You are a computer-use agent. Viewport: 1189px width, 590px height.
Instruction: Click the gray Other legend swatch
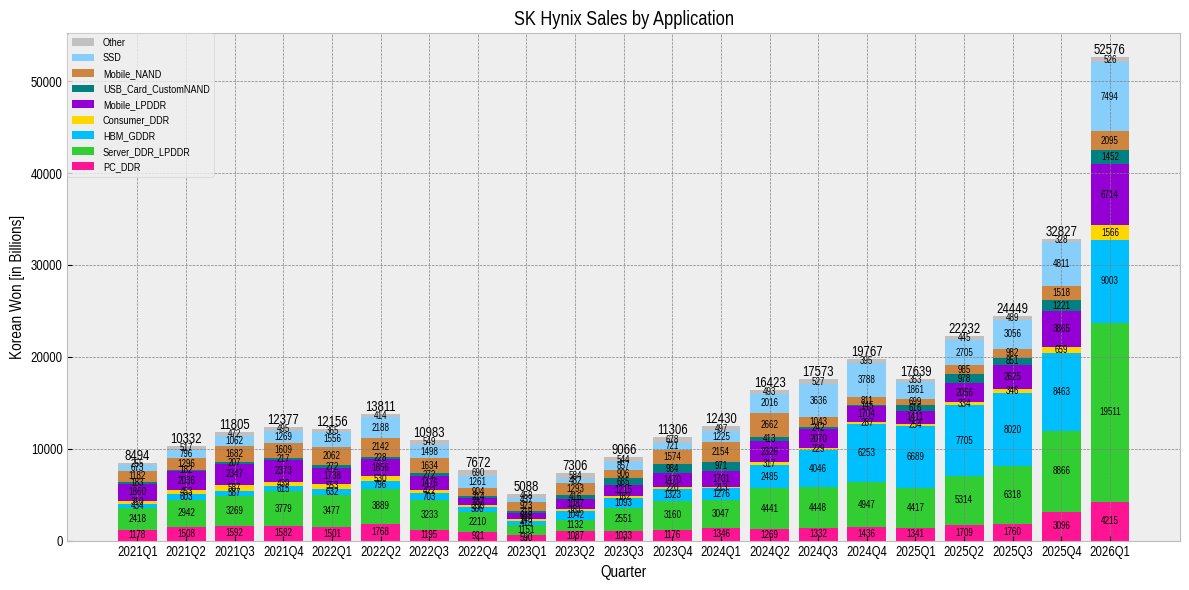click(82, 42)
